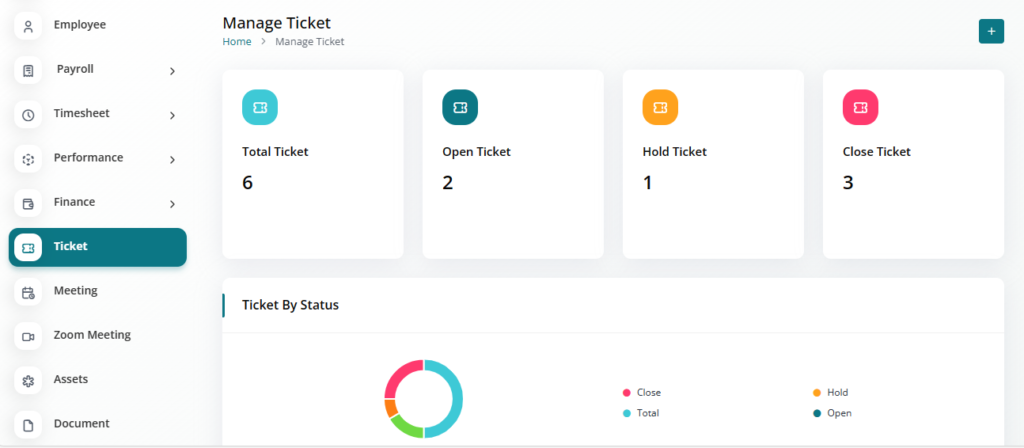Click the donut chart's cyan Total segment
Image resolution: width=1024 pixels, height=448 pixels.
pyautogui.click(x=456, y=398)
